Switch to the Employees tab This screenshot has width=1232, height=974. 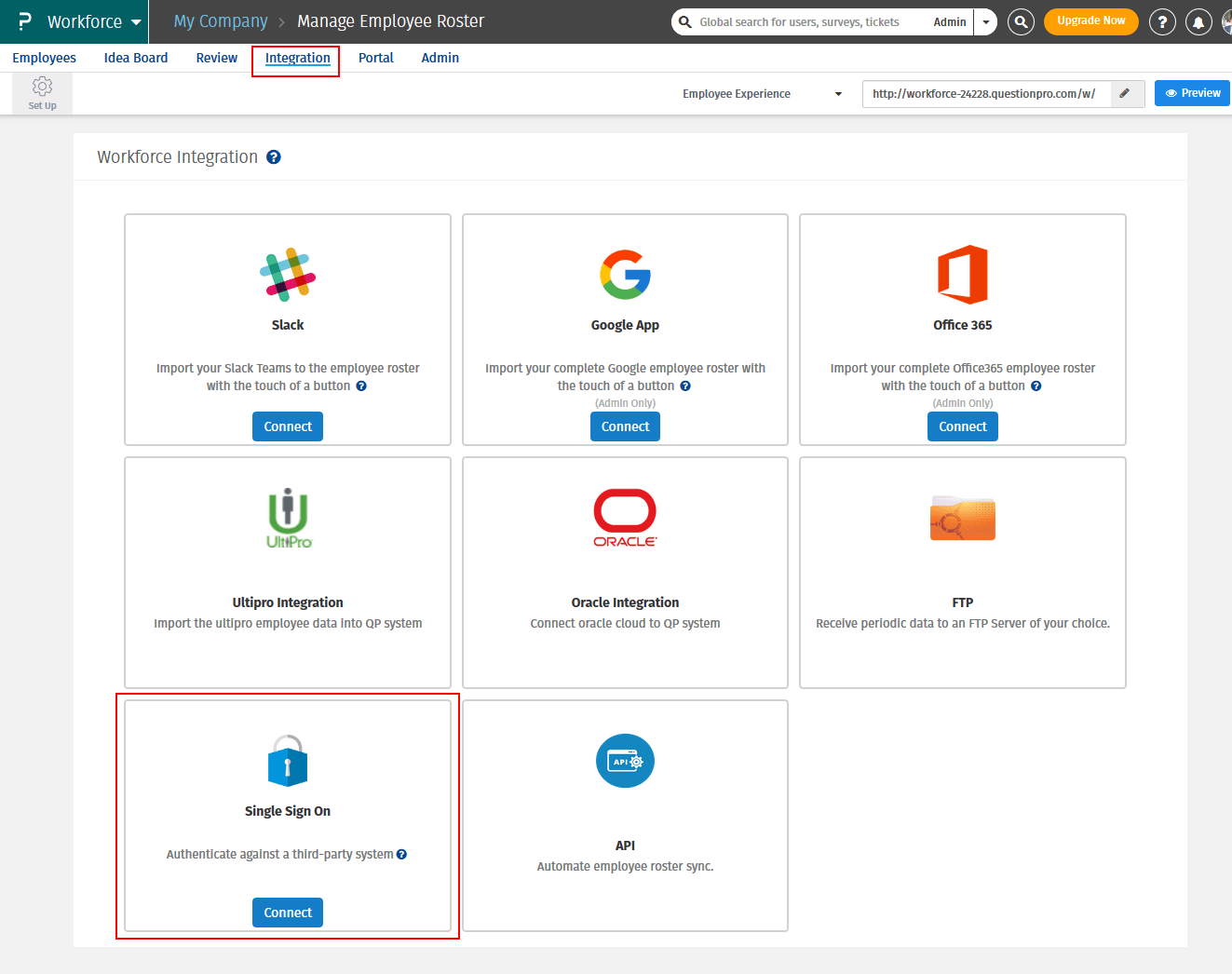tap(45, 58)
